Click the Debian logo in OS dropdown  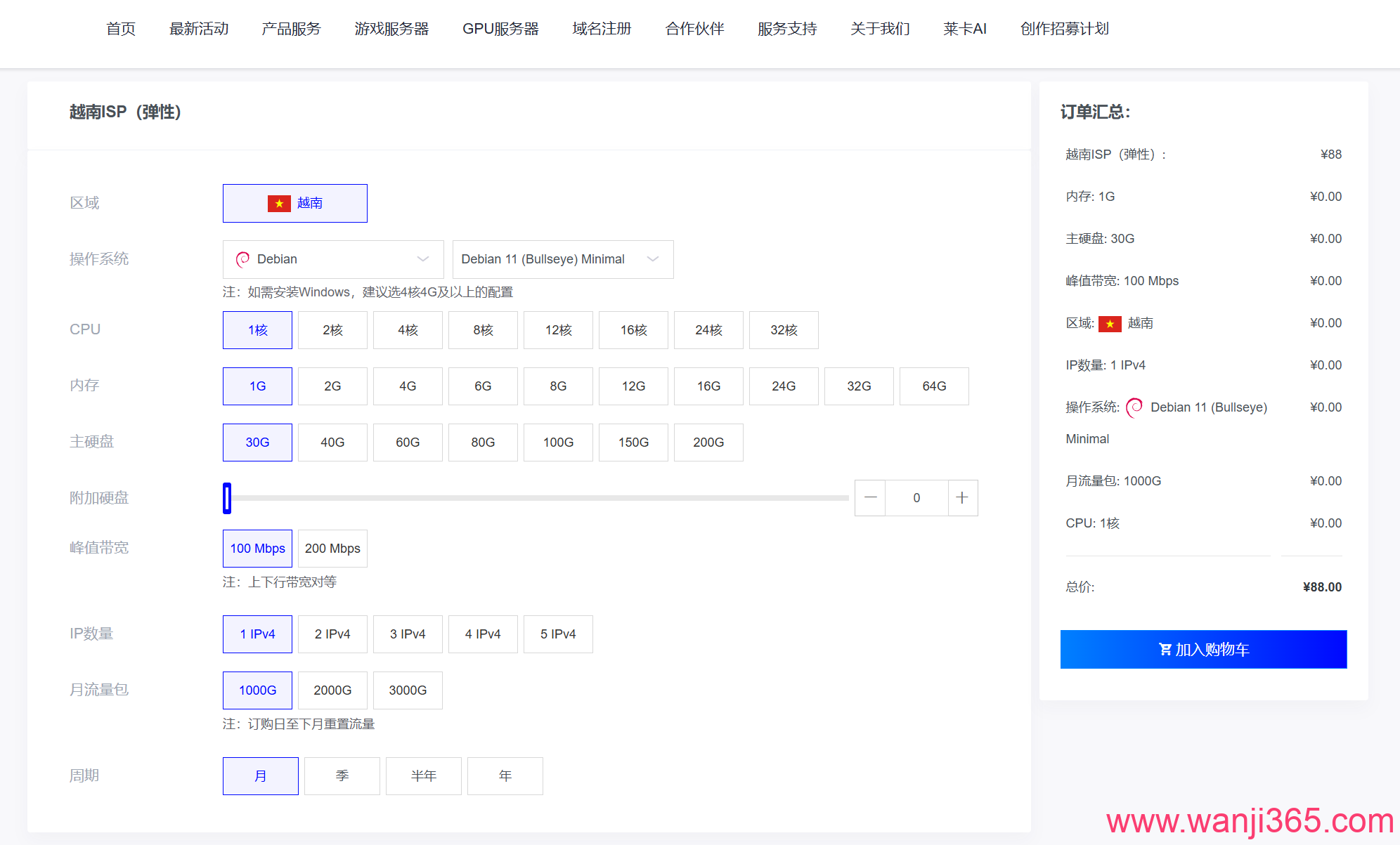[243, 259]
